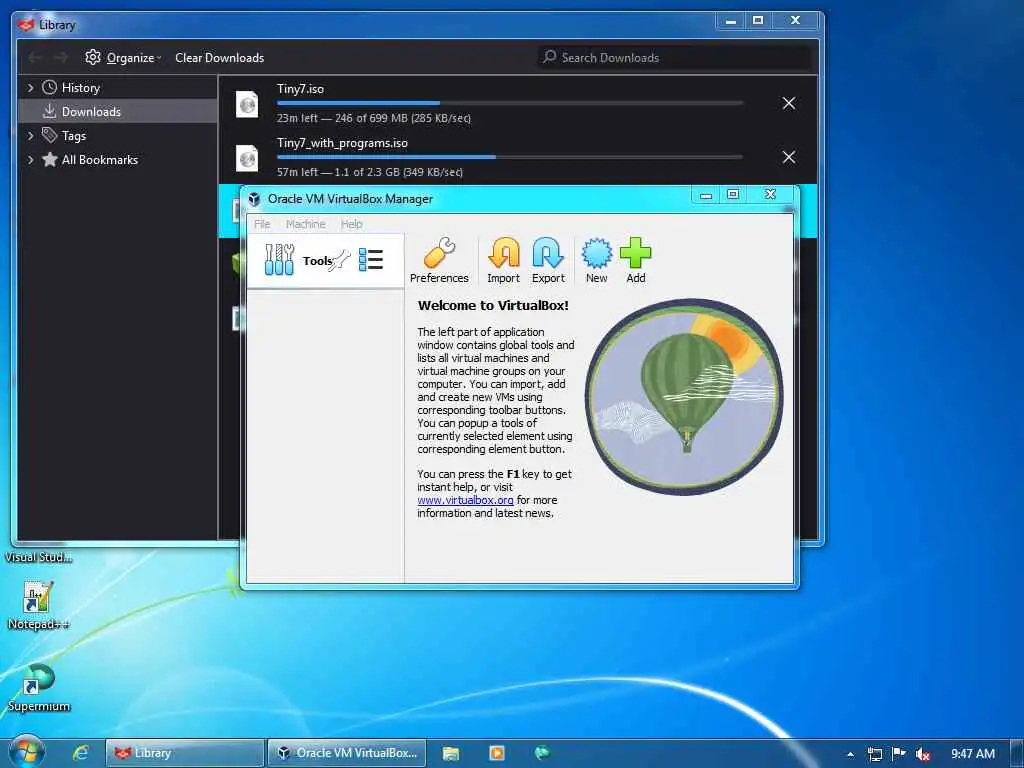Click the Export appliance icon
Image resolution: width=1024 pixels, height=768 pixels.
point(548,260)
